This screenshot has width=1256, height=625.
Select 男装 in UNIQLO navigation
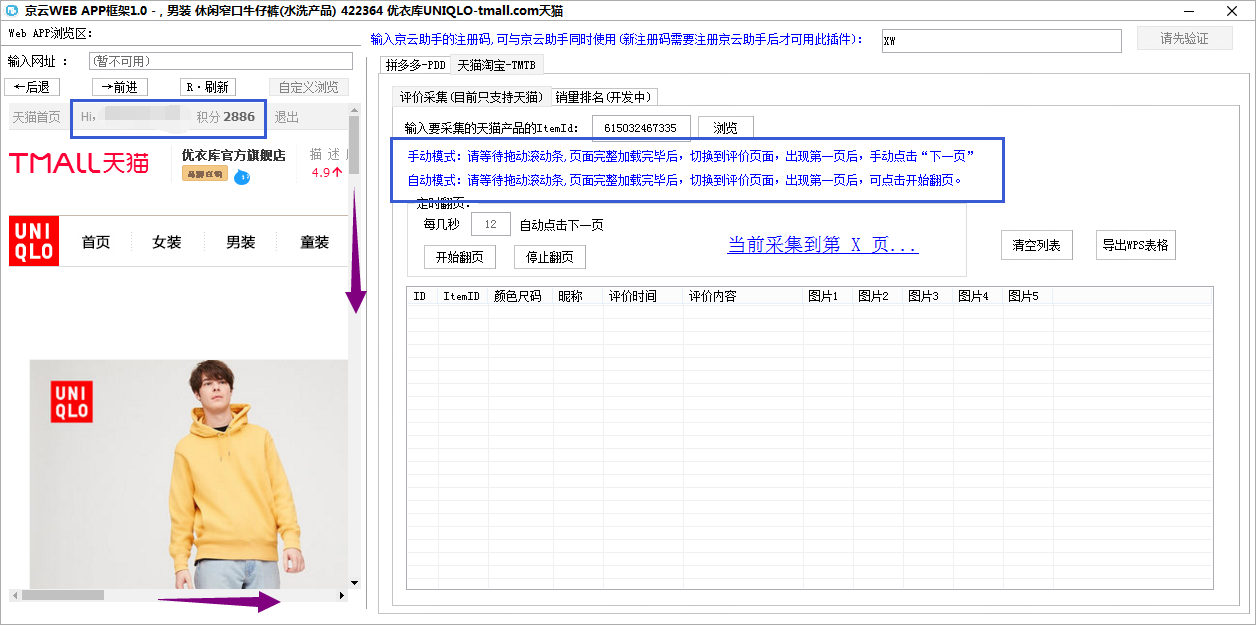click(240, 242)
